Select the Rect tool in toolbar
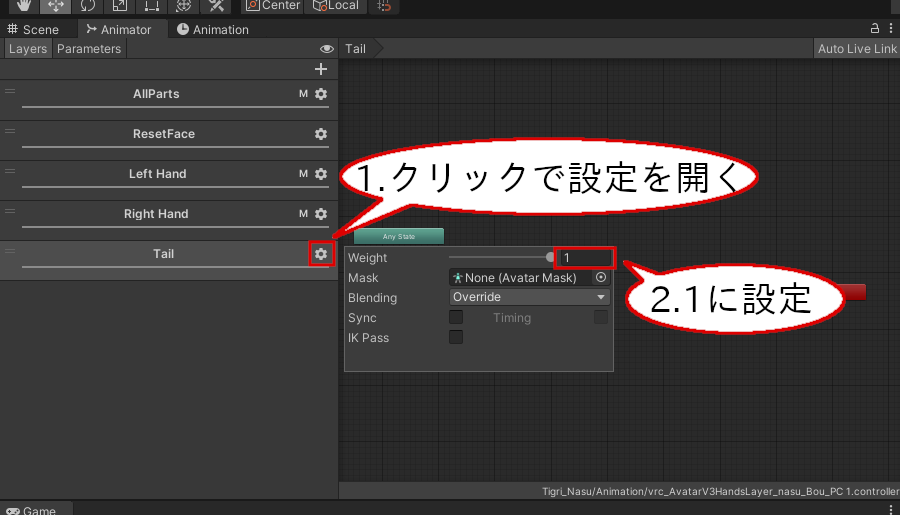The width and height of the screenshot is (900, 515). (152, 6)
